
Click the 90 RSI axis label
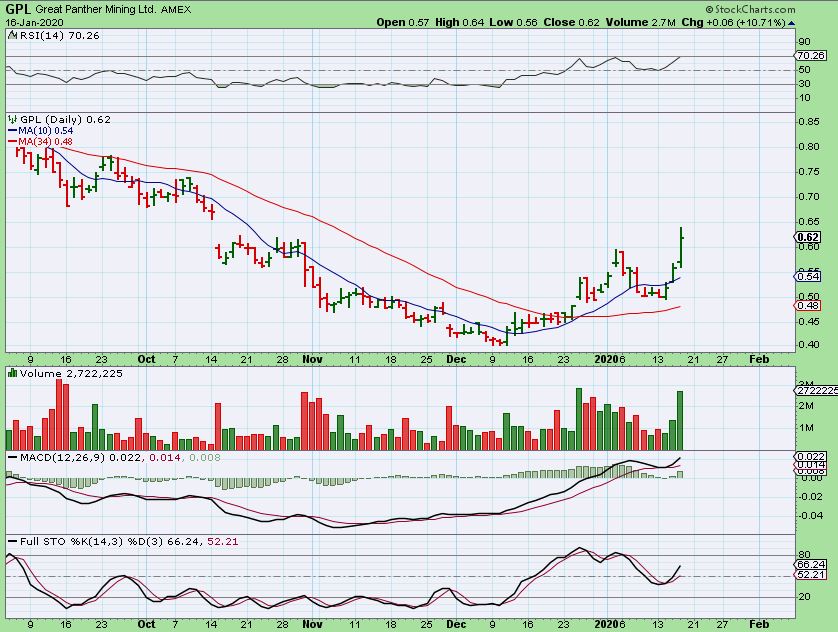(x=804, y=42)
